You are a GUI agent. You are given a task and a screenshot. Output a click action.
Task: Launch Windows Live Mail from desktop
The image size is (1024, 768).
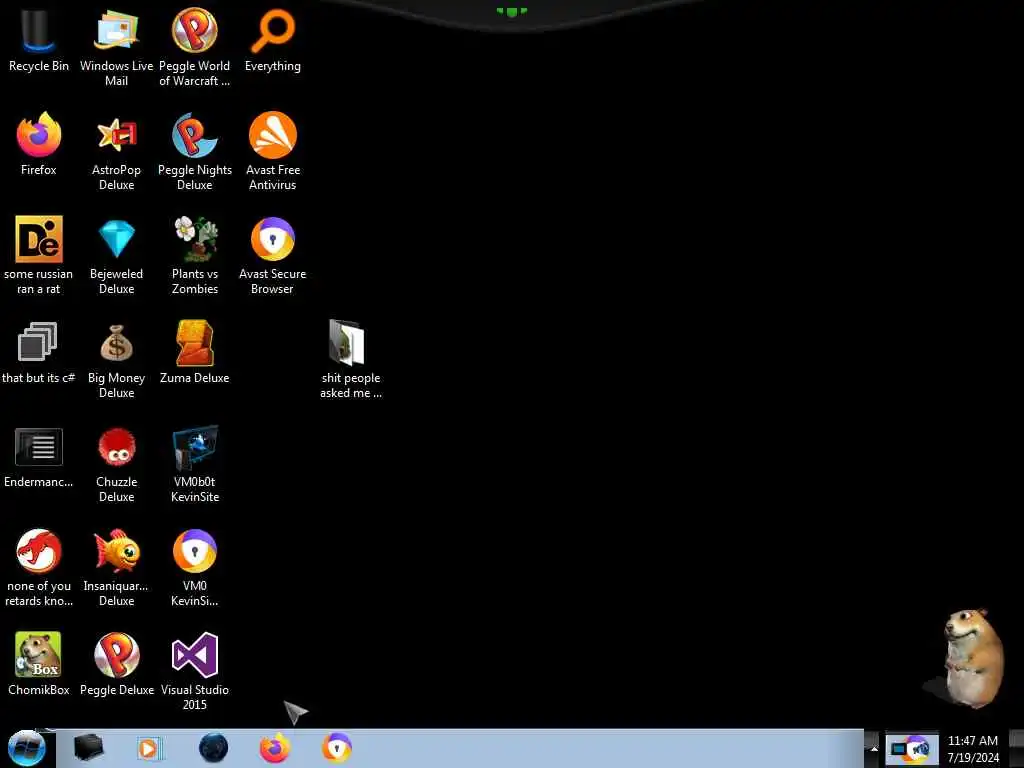[x=116, y=47]
